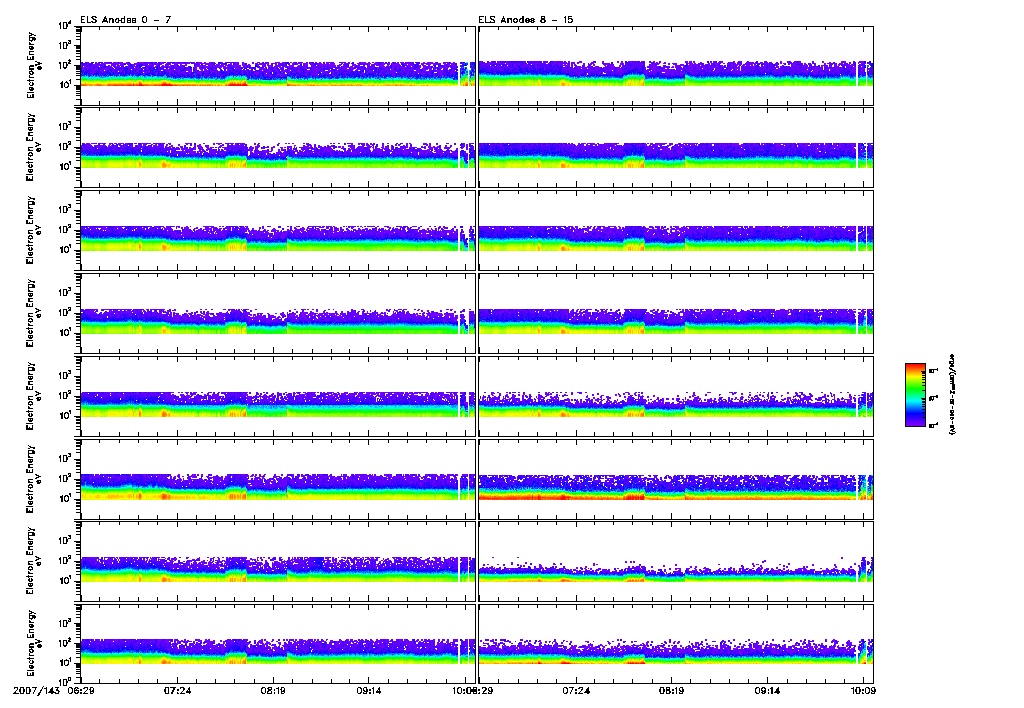Click the rotated units label beside the color bar

point(951,394)
